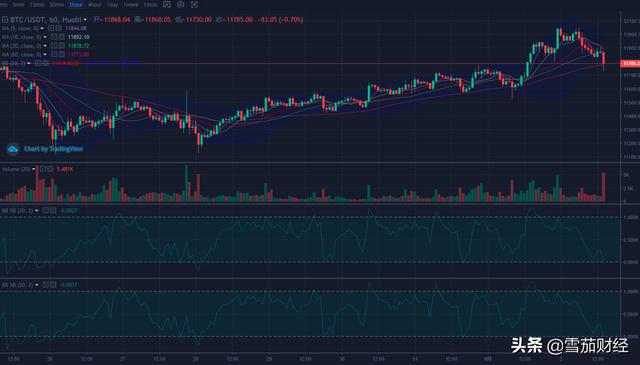This screenshot has height=365, width=640.
Task: Click red current price label 11785 on axis
Action: [x=630, y=64]
